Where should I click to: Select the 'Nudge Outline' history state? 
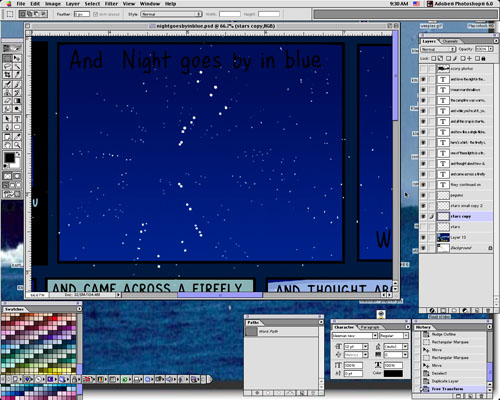pyautogui.click(x=452, y=334)
